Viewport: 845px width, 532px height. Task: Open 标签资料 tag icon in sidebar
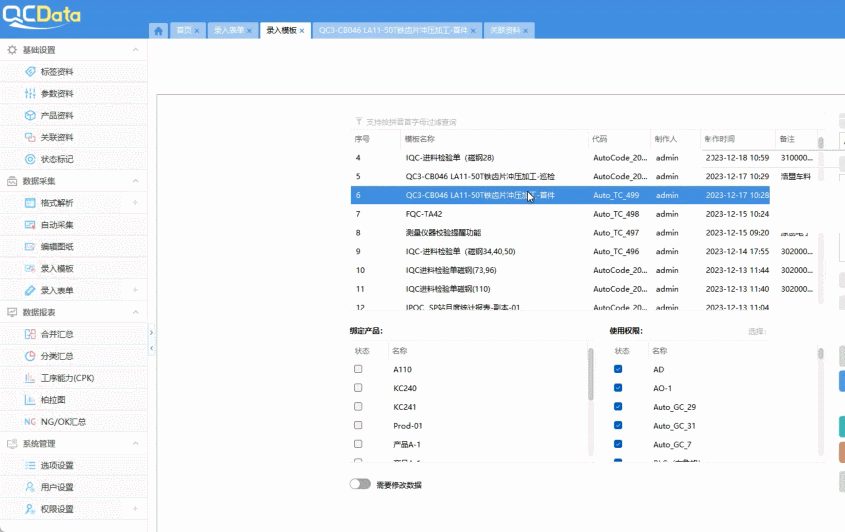pyautogui.click(x=30, y=72)
